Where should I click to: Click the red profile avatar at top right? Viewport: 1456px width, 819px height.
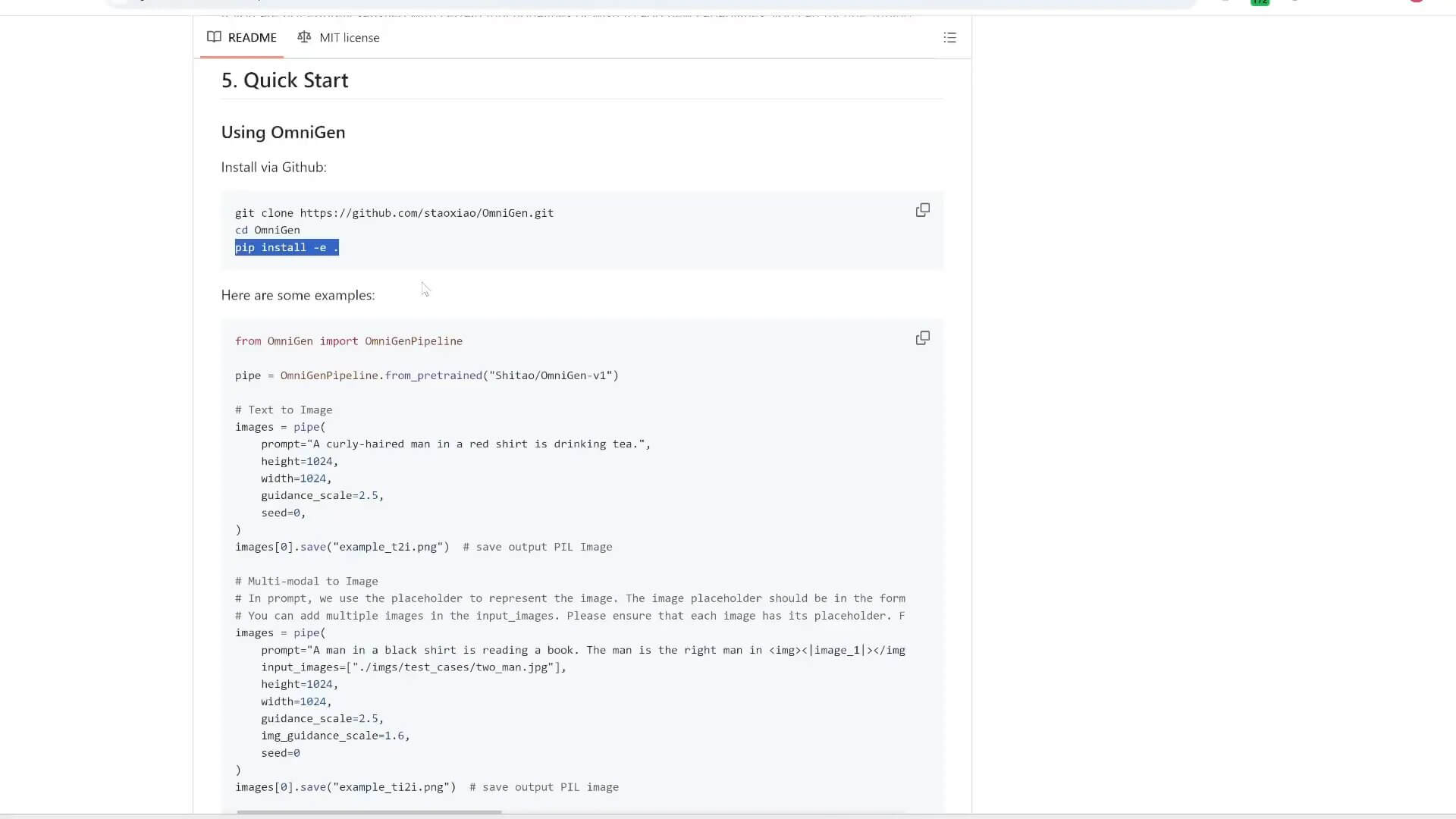coord(1416,2)
